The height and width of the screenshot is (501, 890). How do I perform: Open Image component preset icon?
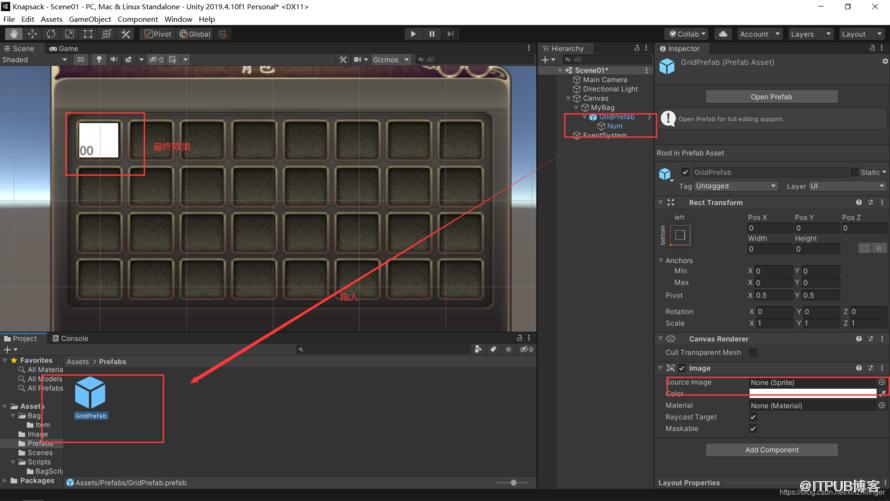tap(870, 369)
